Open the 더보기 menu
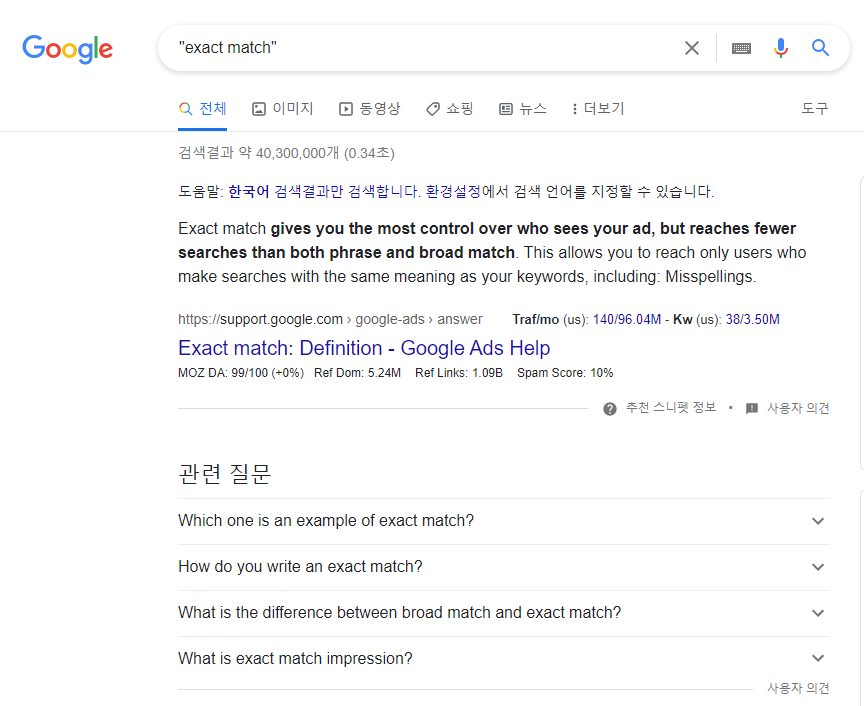Image resolution: width=864 pixels, height=706 pixels. pos(598,109)
